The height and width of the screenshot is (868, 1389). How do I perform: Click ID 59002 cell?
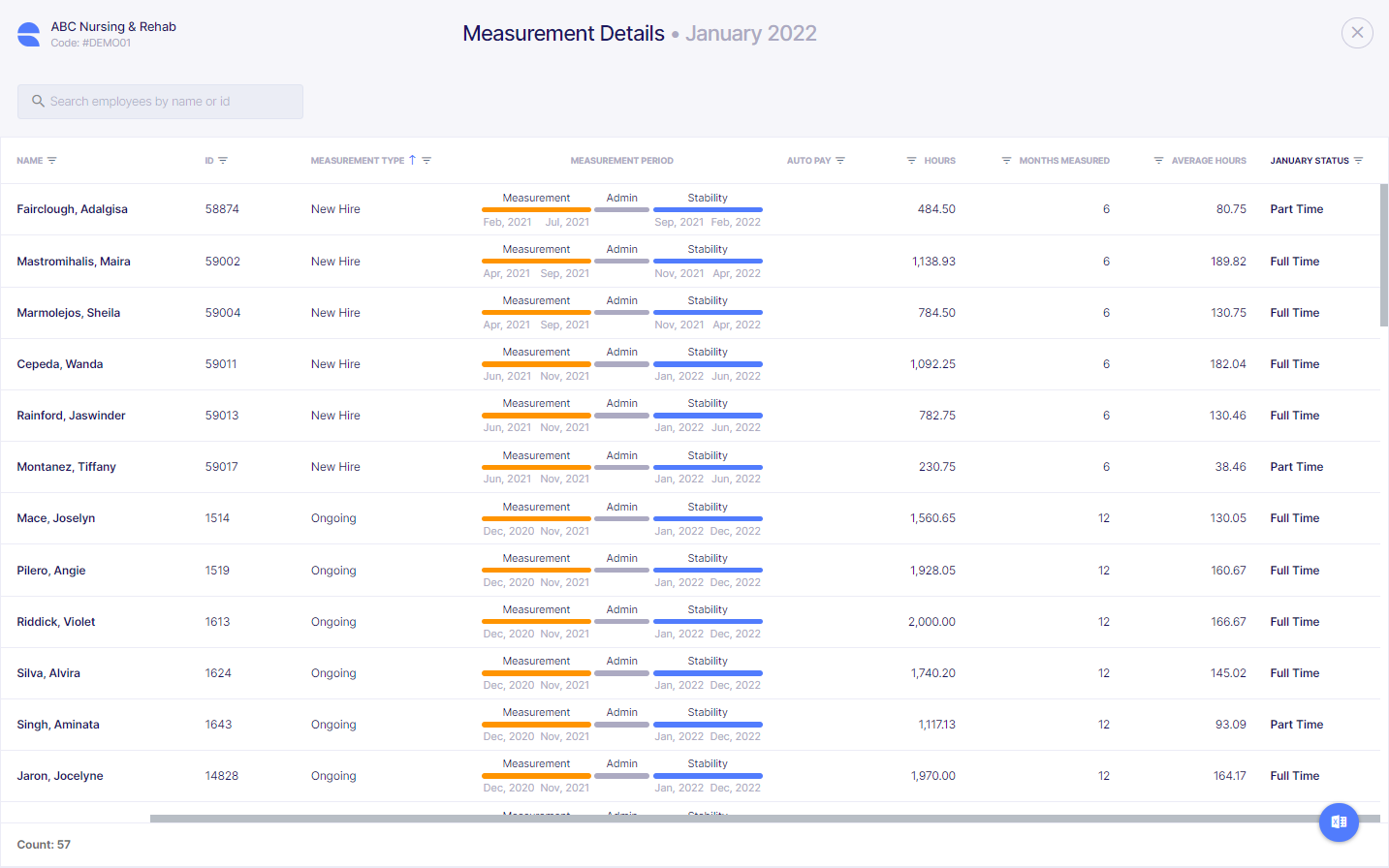(x=223, y=262)
